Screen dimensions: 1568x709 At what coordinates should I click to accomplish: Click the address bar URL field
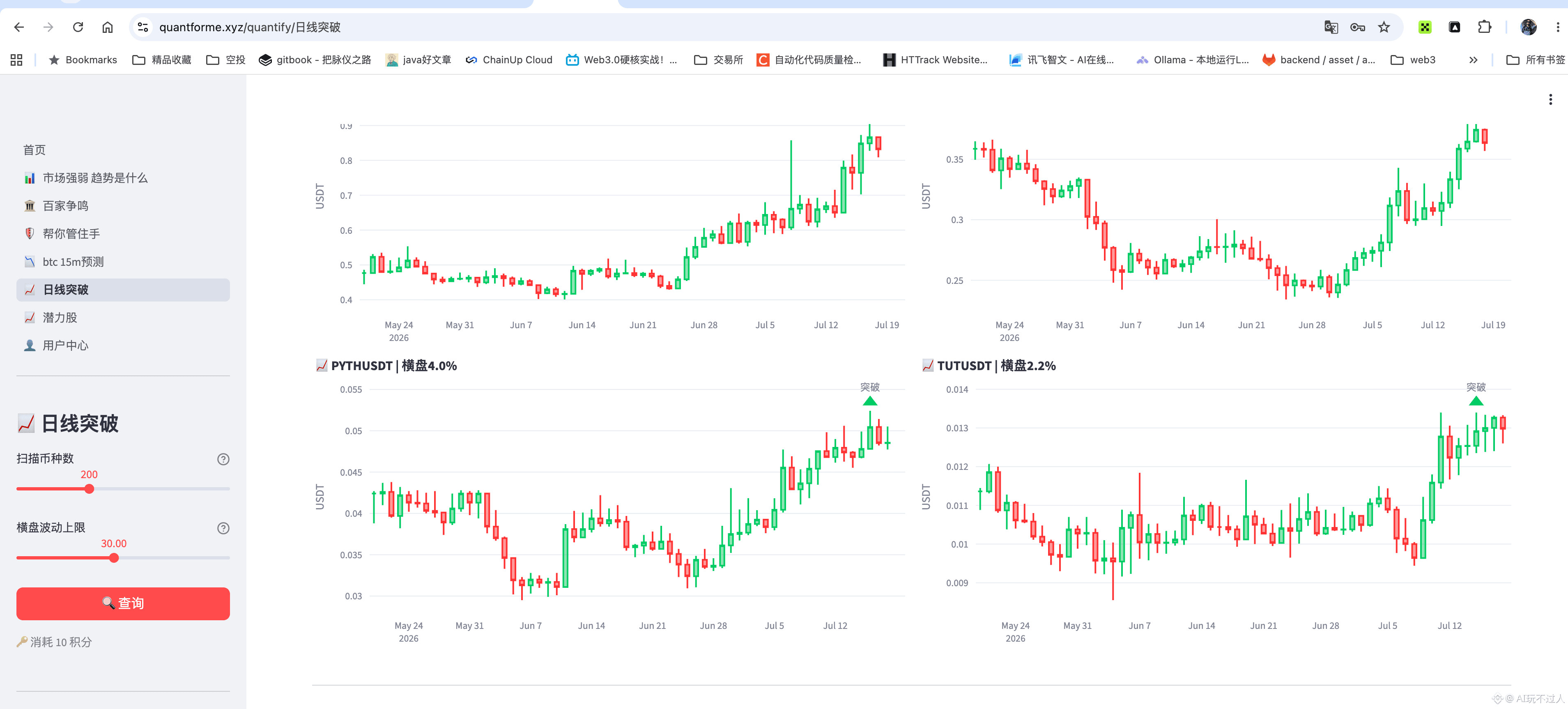731,27
